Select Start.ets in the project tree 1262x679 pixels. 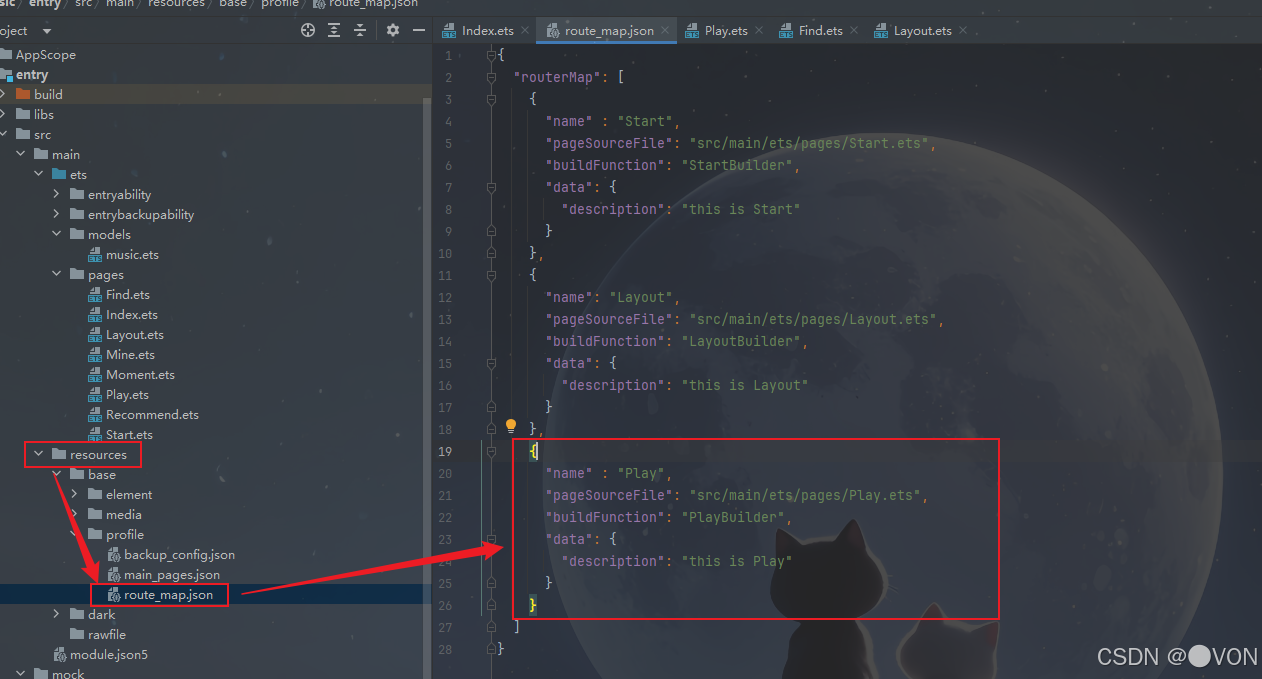[129, 434]
